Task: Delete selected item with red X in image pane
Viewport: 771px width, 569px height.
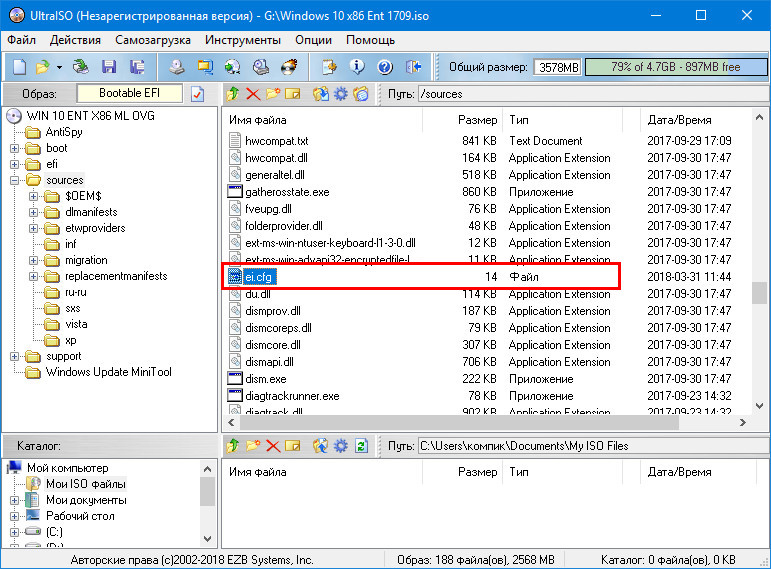Action: tap(253, 93)
